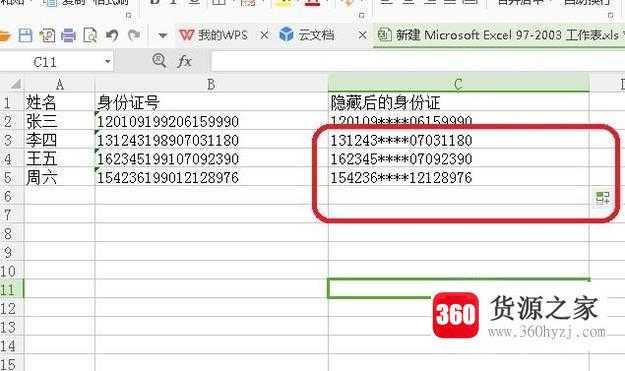Click the Print icon
The image size is (625, 371).
pos(69,35)
